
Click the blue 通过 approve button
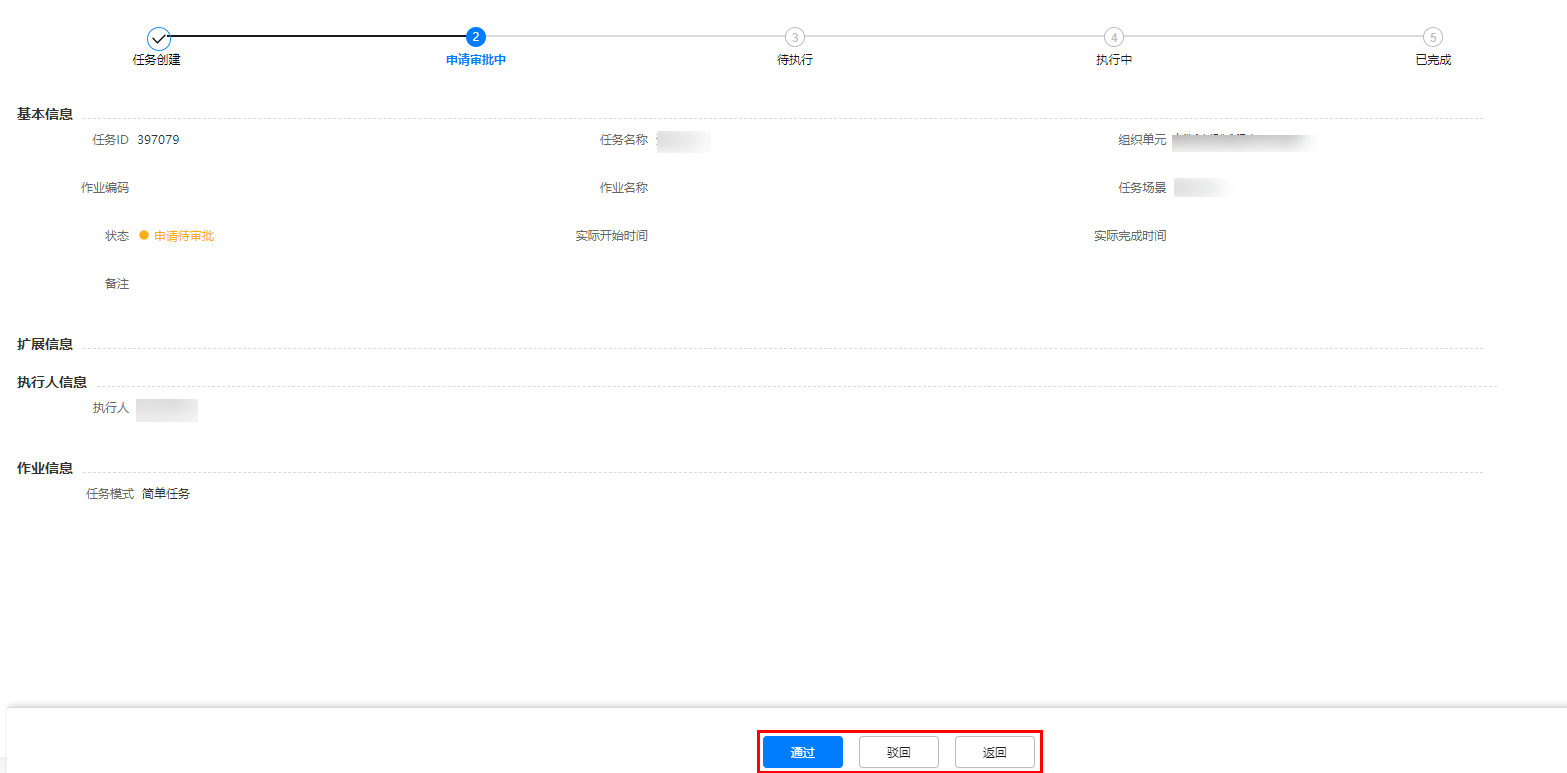pos(802,752)
